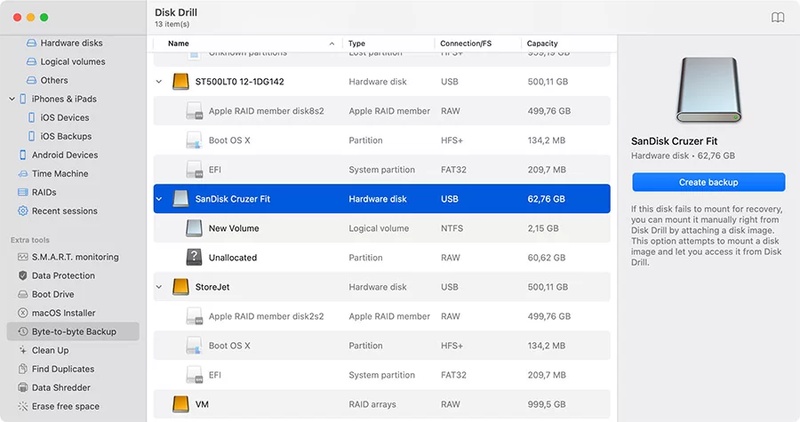Select Byte-to-byte Backup label in the sidebar

(74, 332)
